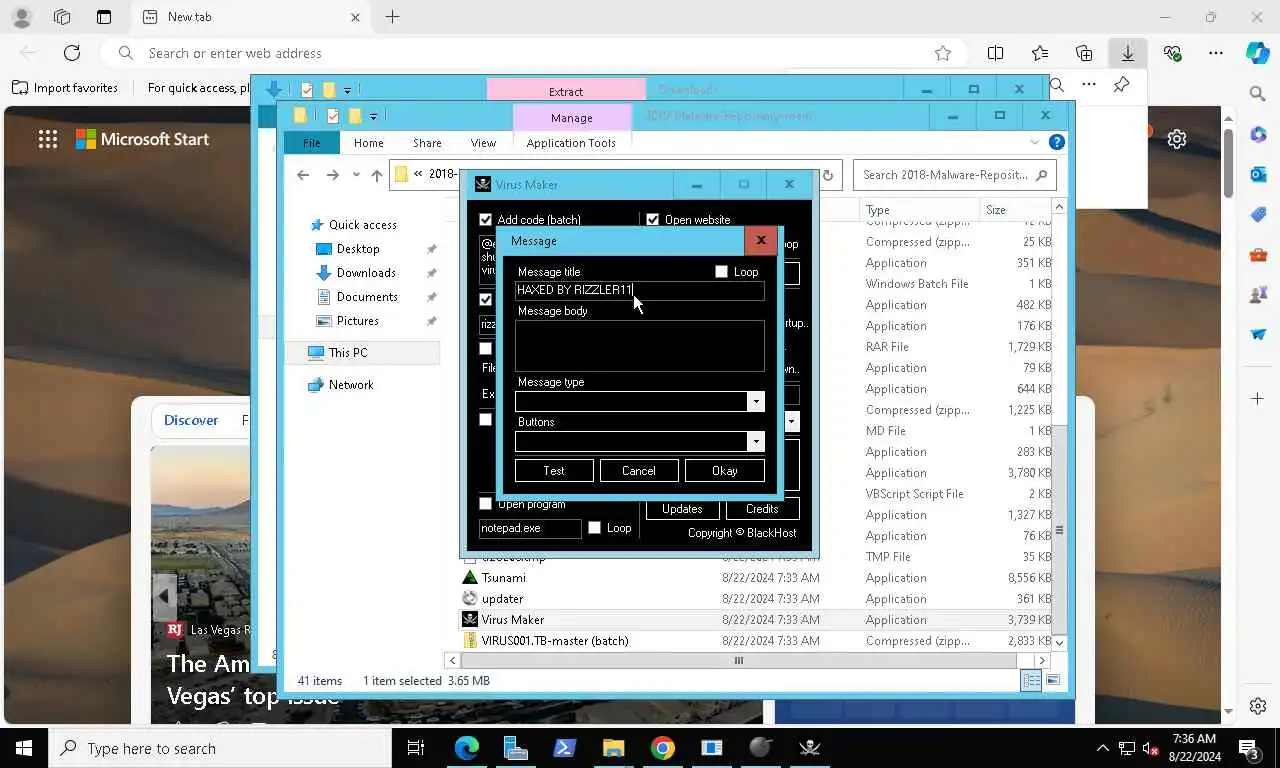This screenshot has width=1280, height=768.
Task: Search downloads in Edge downloads flyout
Action: [x=1056, y=86]
